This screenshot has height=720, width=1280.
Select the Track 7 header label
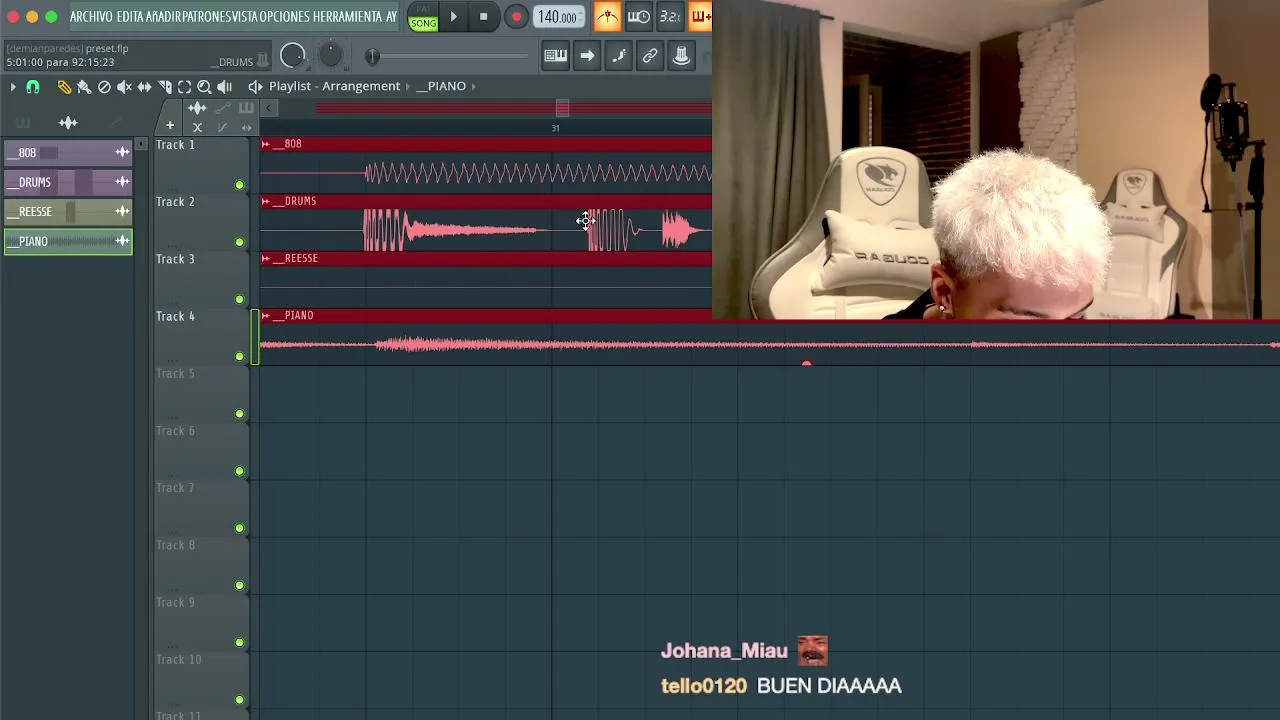[x=175, y=488]
